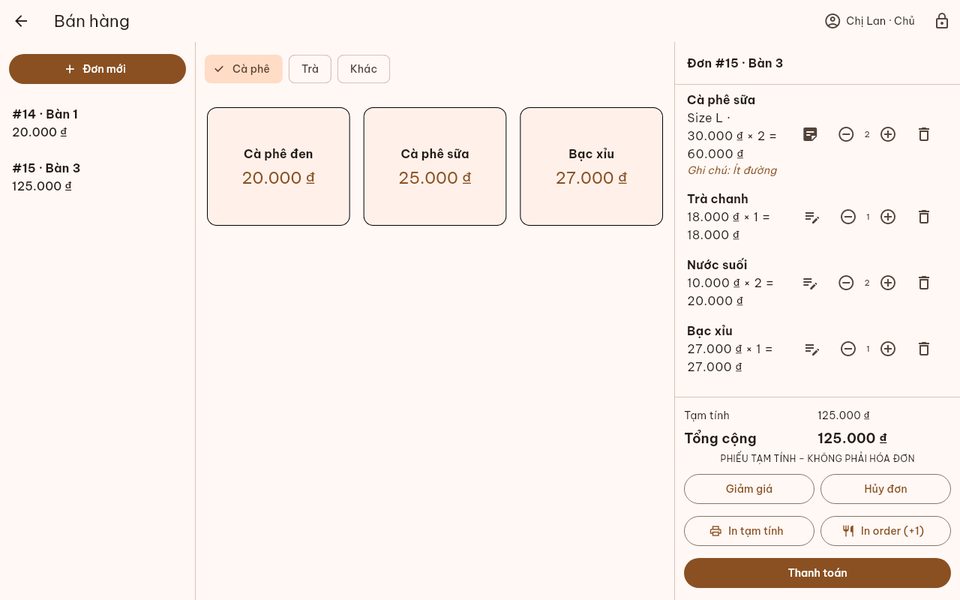Remove Bạc xỉu from the order
This screenshot has height=600, width=960.
(924, 349)
